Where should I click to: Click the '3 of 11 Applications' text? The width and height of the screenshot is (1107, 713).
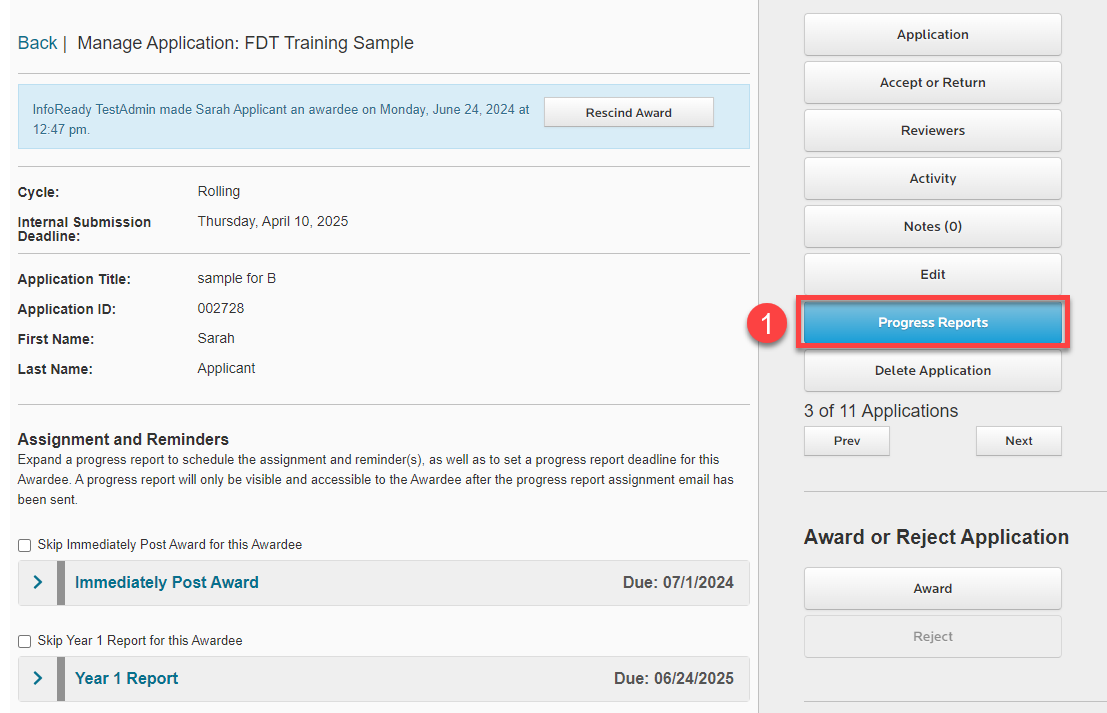point(880,411)
